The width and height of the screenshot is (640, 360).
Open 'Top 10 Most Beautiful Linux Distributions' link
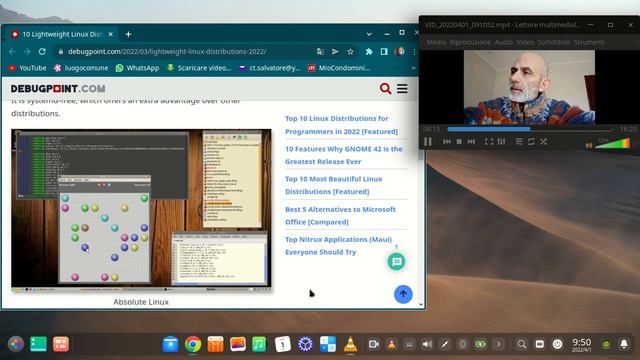(x=333, y=185)
